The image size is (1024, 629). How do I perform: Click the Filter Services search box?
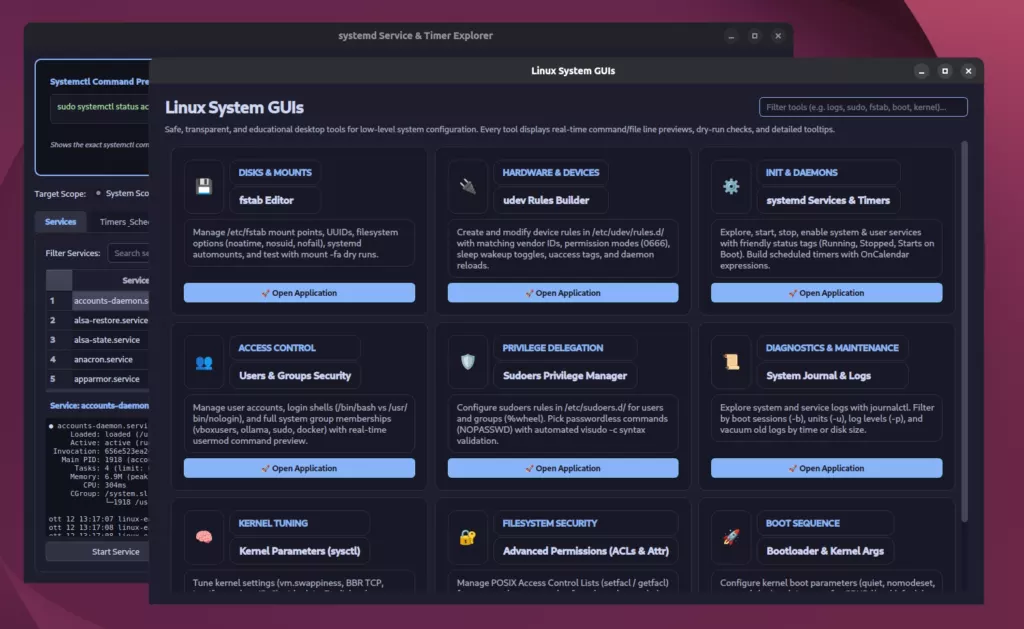click(x=129, y=253)
